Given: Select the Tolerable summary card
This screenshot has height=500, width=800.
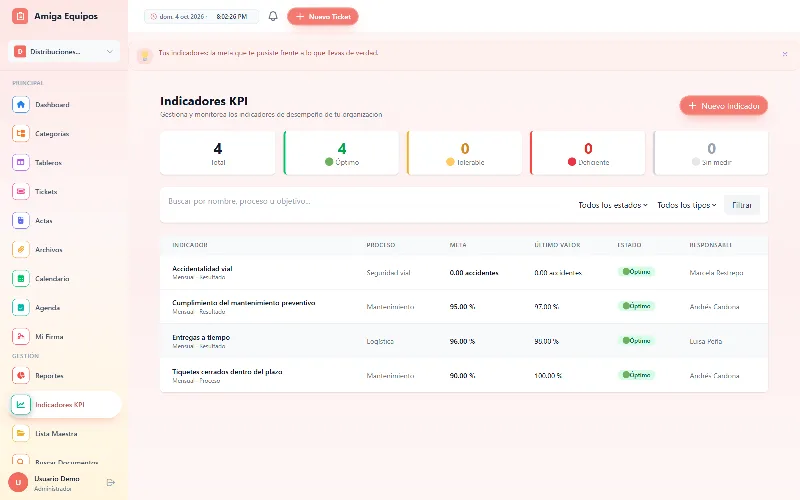Looking at the screenshot, I should [x=465, y=153].
